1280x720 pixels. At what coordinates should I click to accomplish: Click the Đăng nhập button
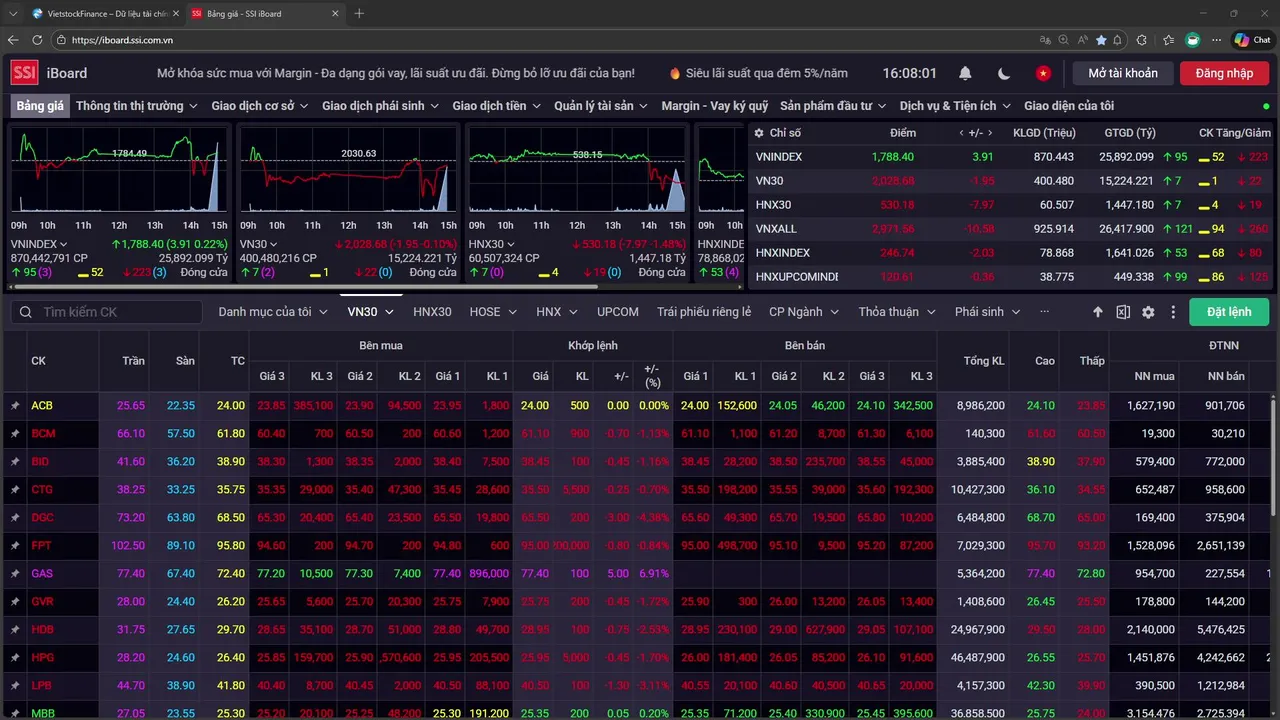click(x=1224, y=73)
